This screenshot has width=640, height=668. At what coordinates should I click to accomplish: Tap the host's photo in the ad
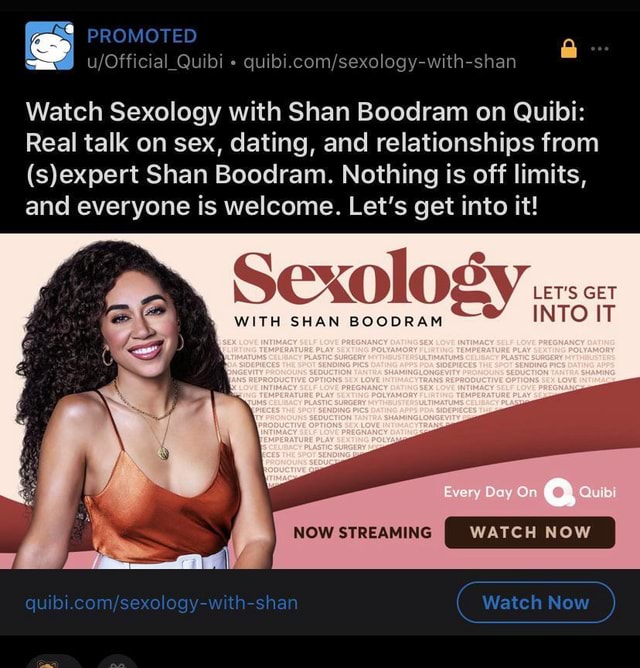136,405
